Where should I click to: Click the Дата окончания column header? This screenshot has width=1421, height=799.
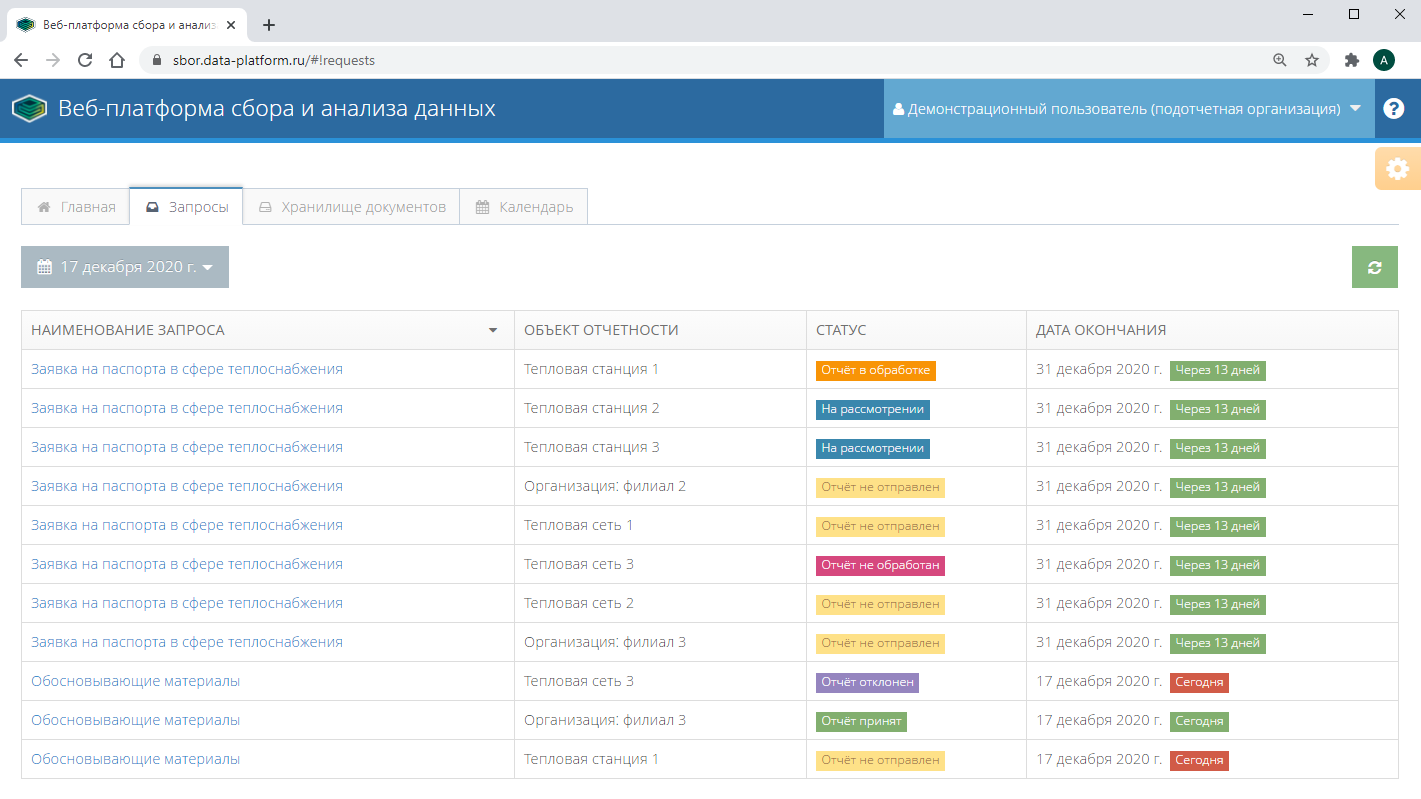(x=1212, y=330)
